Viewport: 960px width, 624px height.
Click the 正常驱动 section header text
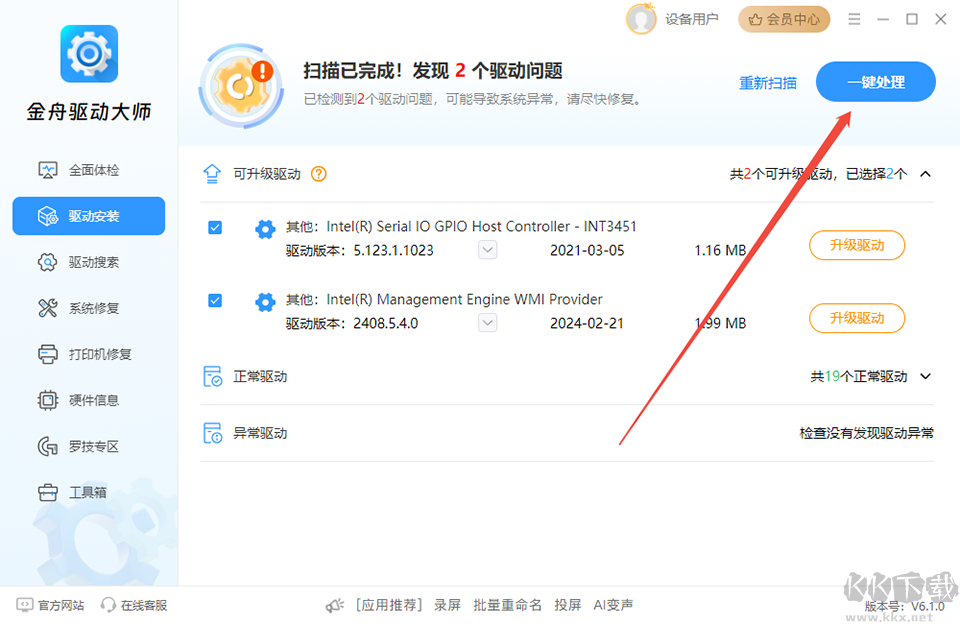[x=260, y=376]
